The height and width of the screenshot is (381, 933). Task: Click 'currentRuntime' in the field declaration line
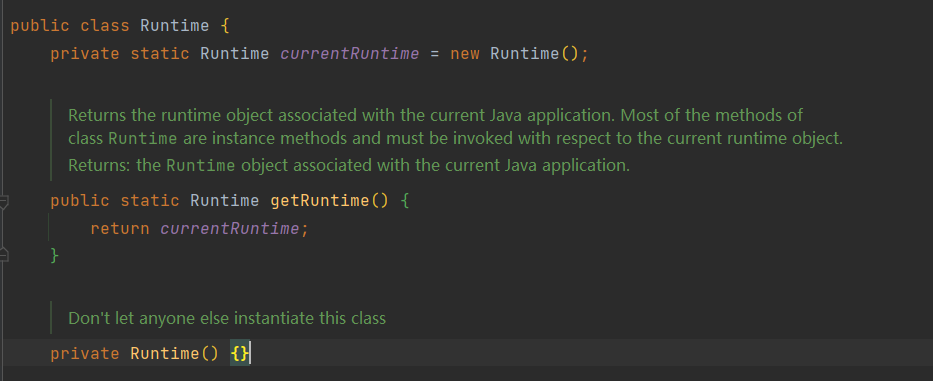click(350, 54)
